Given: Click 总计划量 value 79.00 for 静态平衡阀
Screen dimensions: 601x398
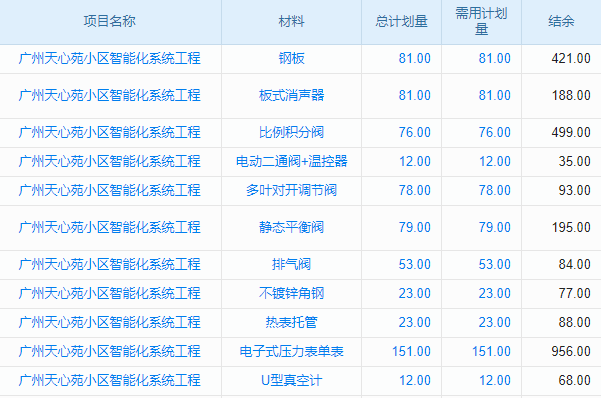Looking at the screenshot, I should pyautogui.click(x=414, y=227).
